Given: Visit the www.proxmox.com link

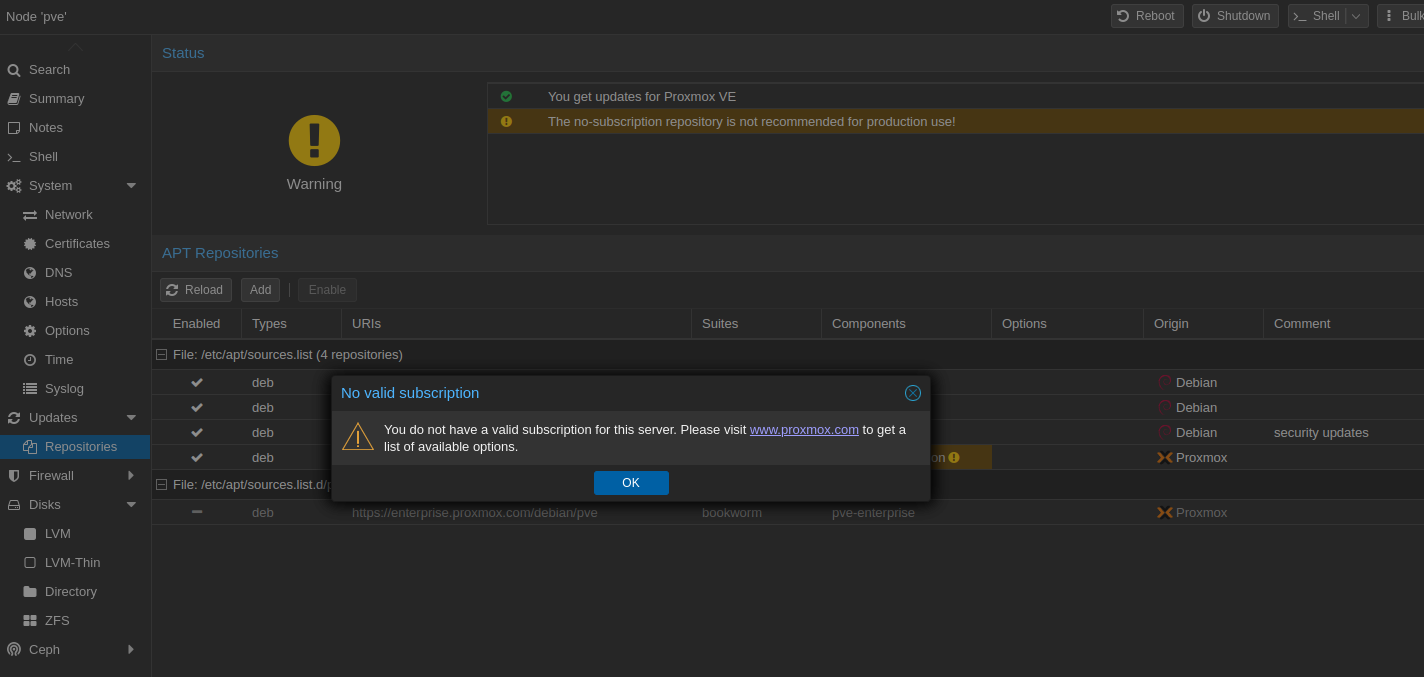Looking at the screenshot, I should (803, 429).
